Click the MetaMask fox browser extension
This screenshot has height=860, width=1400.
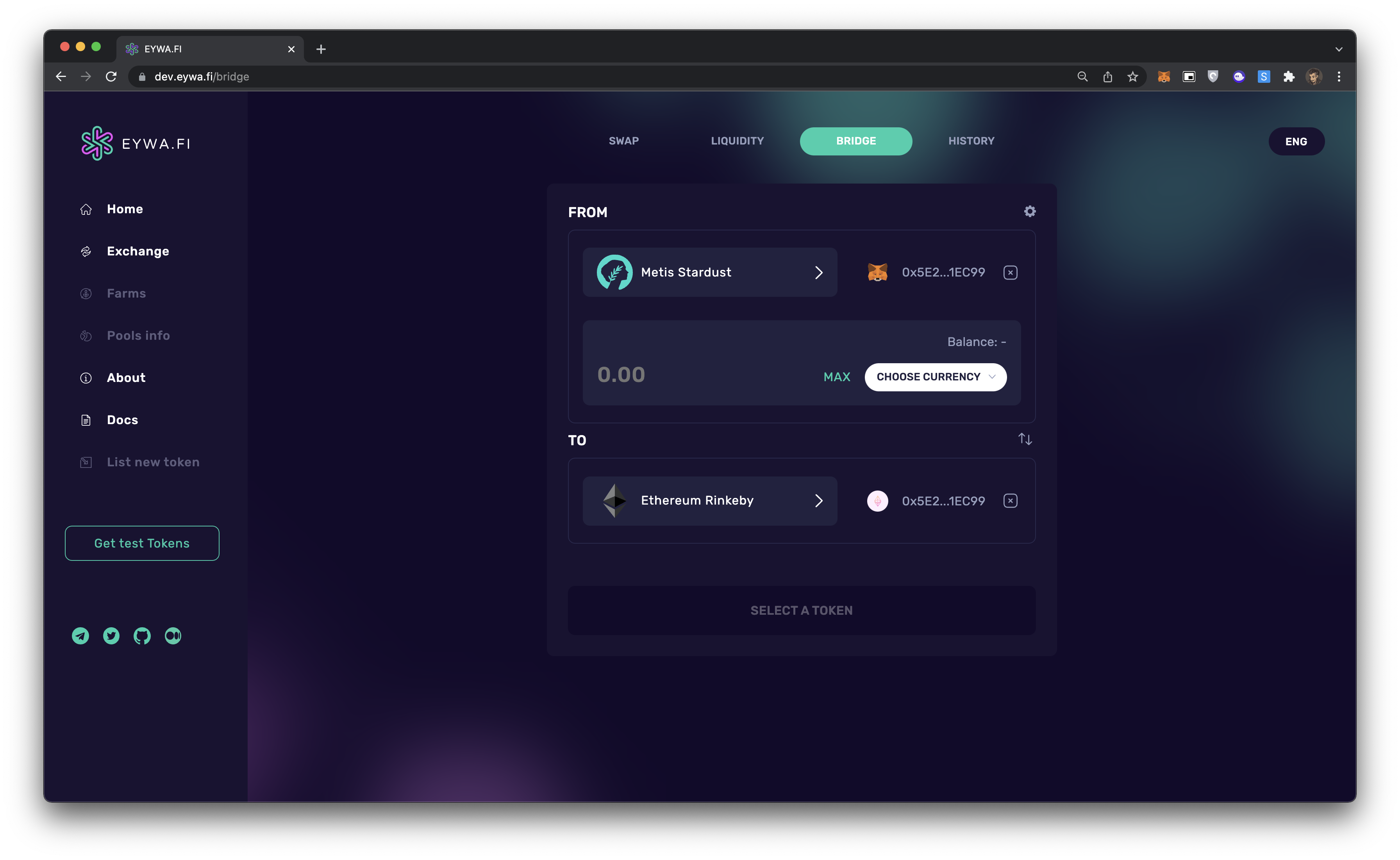[x=1164, y=77]
